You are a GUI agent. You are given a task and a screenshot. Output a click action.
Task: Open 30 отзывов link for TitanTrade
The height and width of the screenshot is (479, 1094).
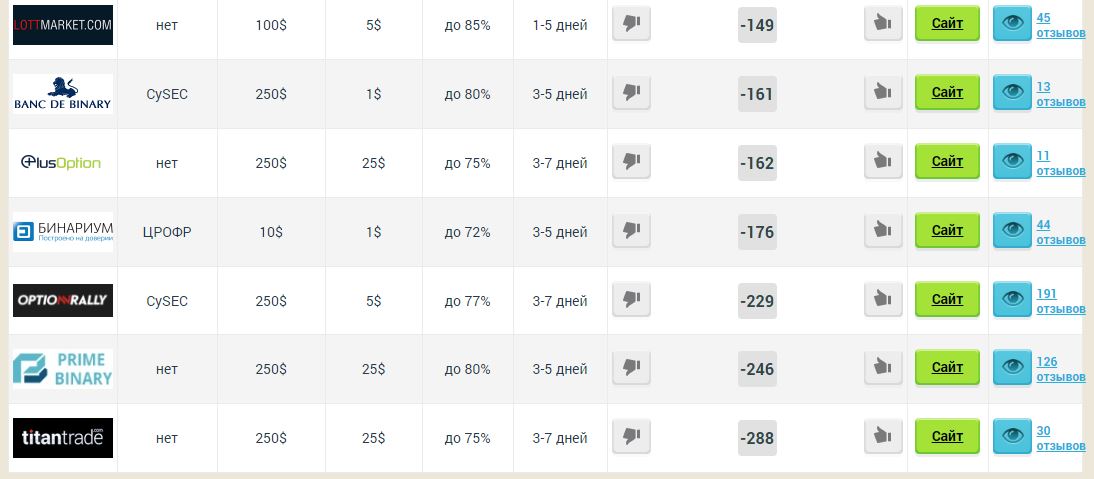coord(1061,439)
